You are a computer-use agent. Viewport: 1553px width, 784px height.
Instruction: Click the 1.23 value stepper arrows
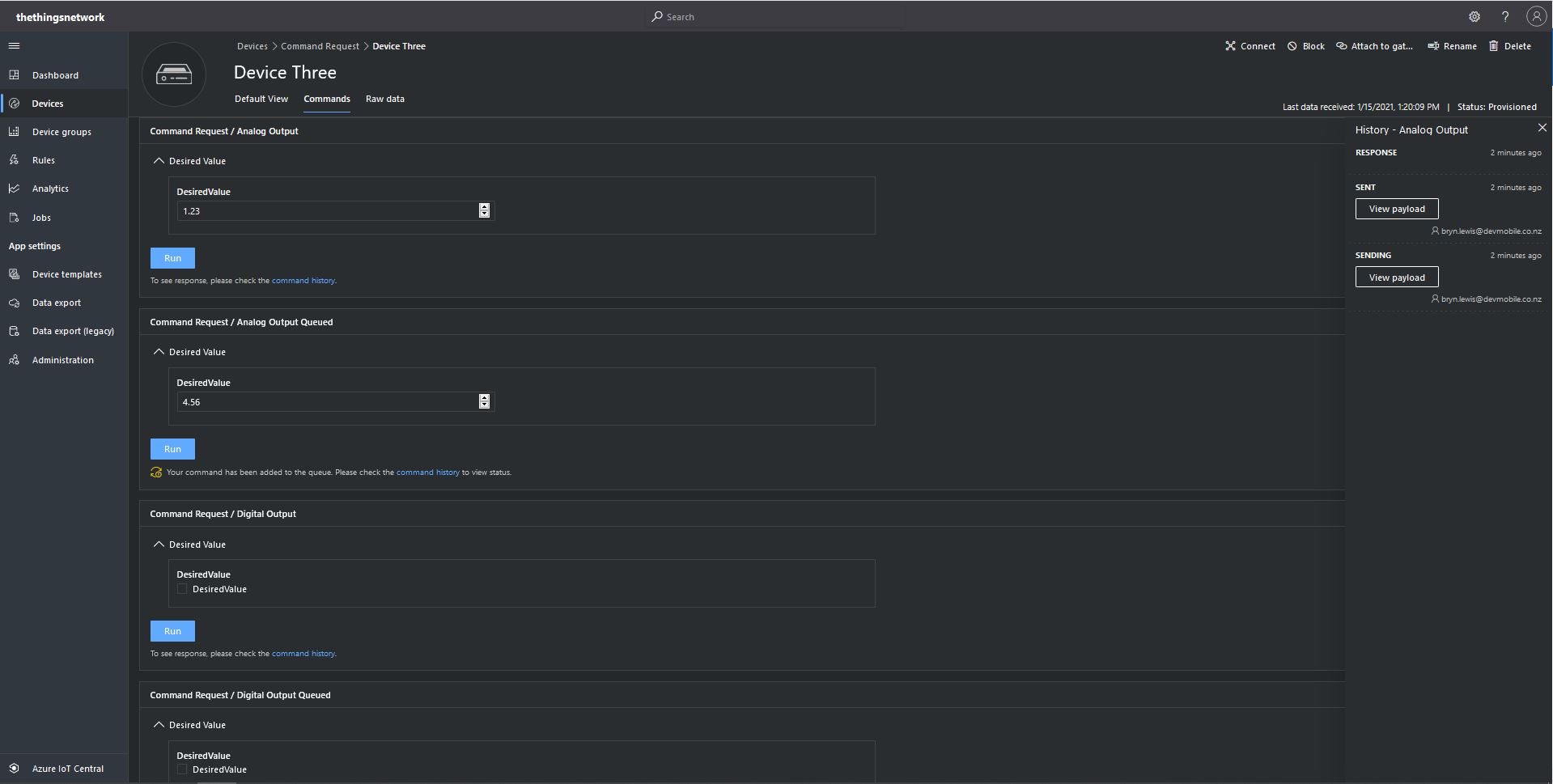click(x=484, y=210)
